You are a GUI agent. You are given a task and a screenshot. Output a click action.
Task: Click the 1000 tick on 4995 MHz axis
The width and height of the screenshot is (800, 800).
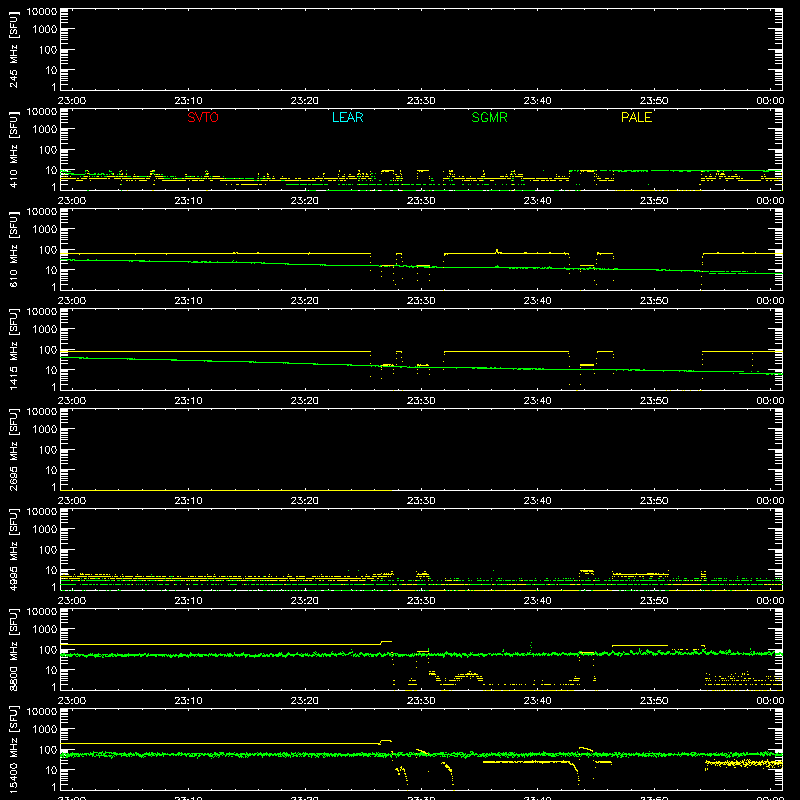pyautogui.click(x=45, y=530)
